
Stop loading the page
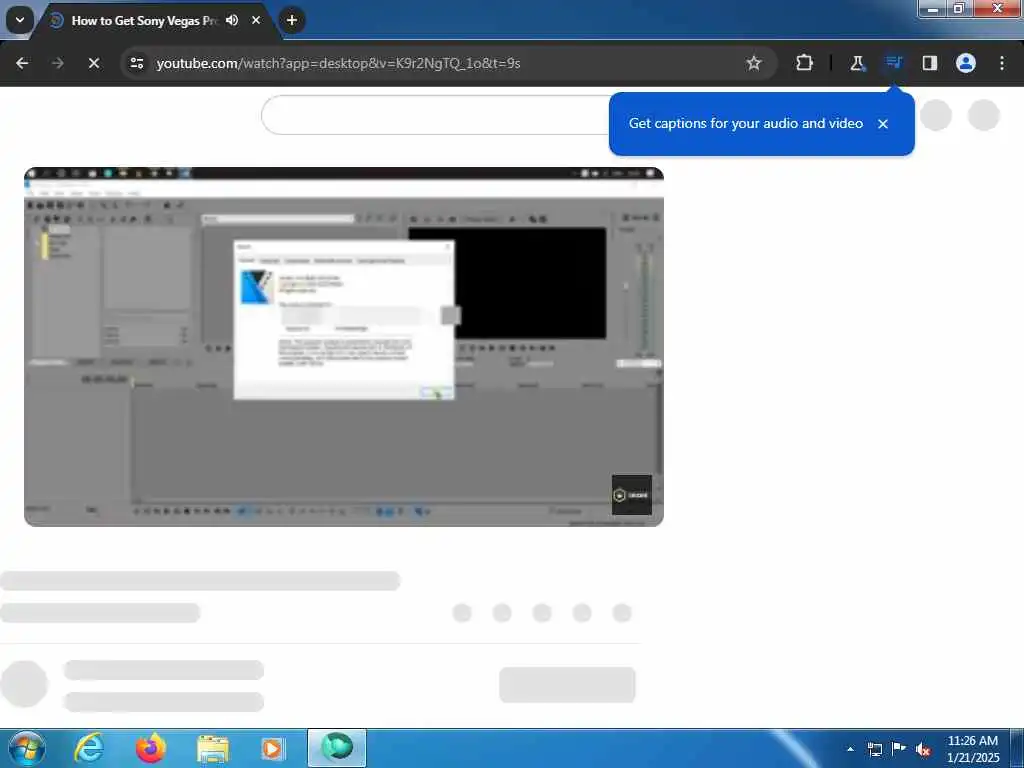(94, 63)
